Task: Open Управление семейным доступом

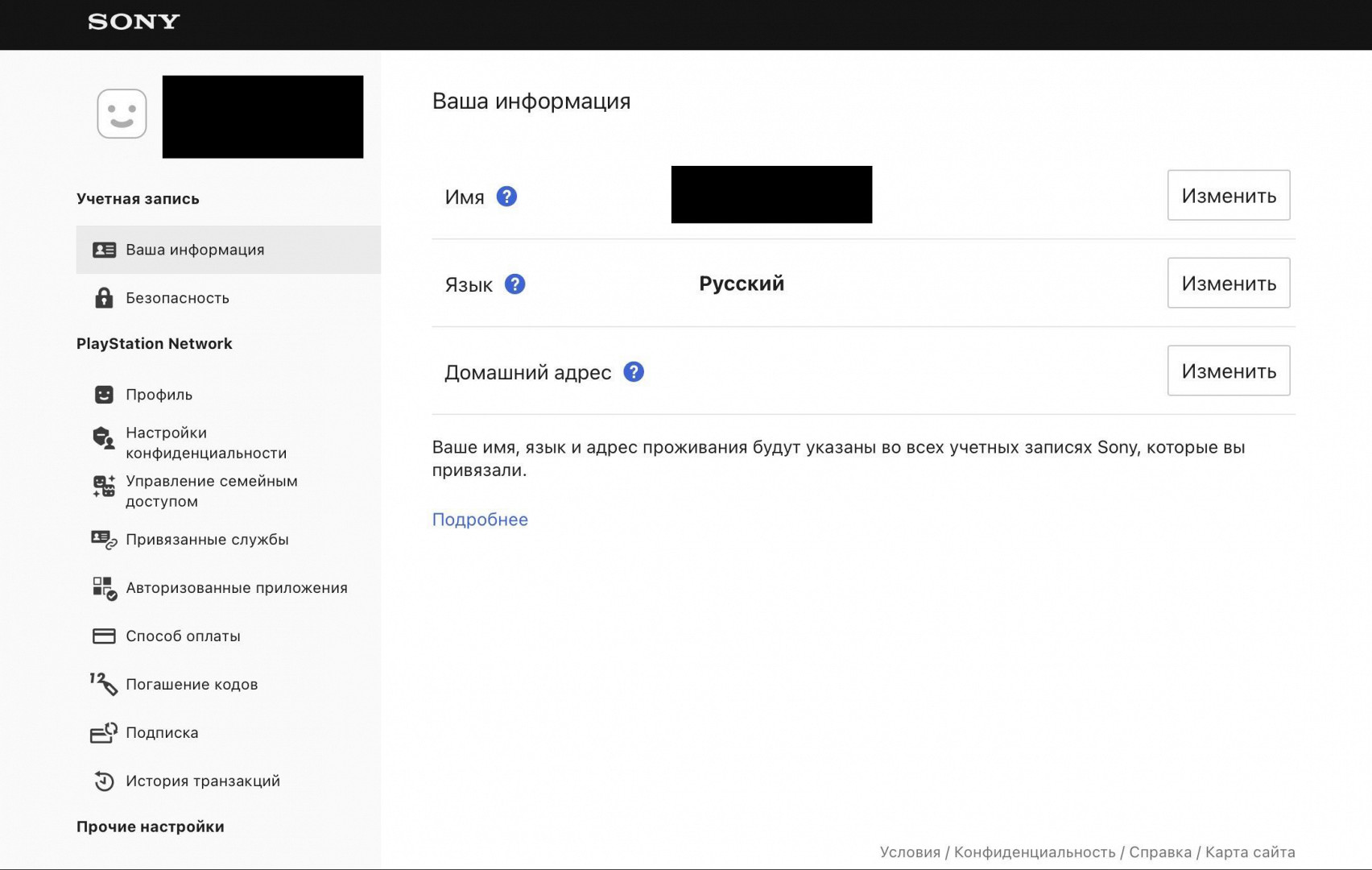Action: coord(211,491)
